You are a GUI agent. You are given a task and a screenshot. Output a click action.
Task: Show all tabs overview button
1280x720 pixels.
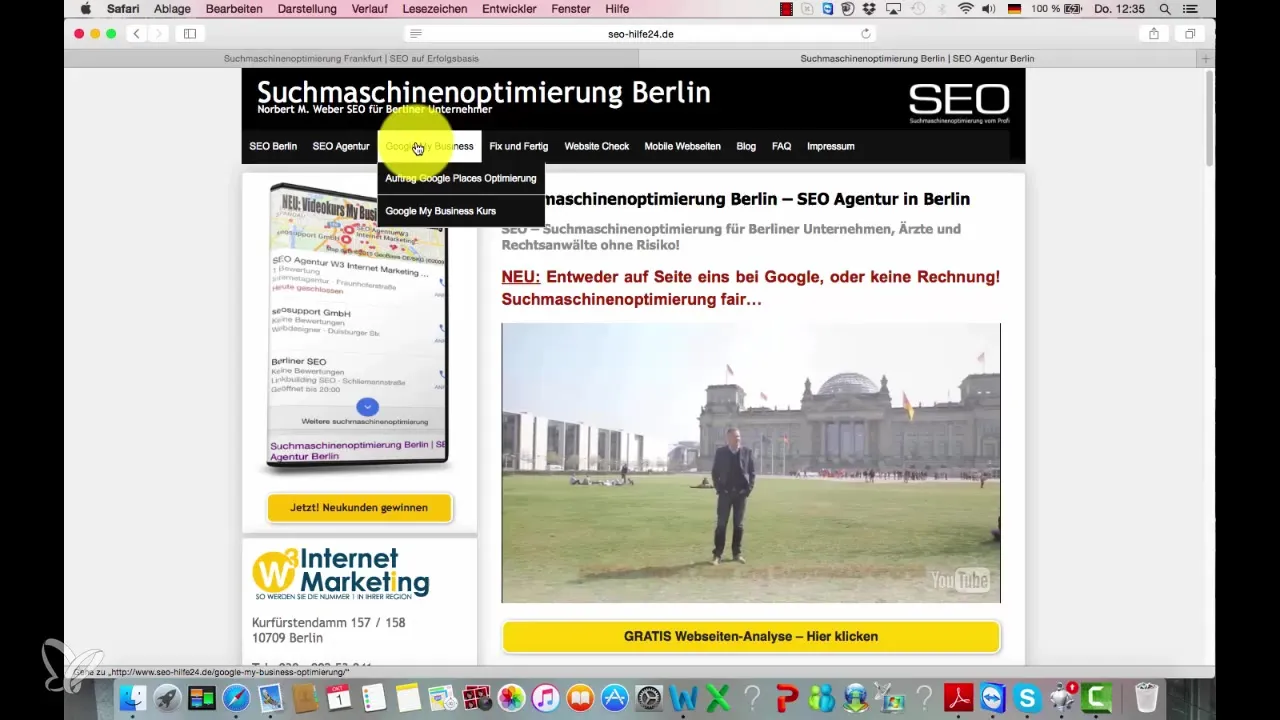coord(1190,33)
